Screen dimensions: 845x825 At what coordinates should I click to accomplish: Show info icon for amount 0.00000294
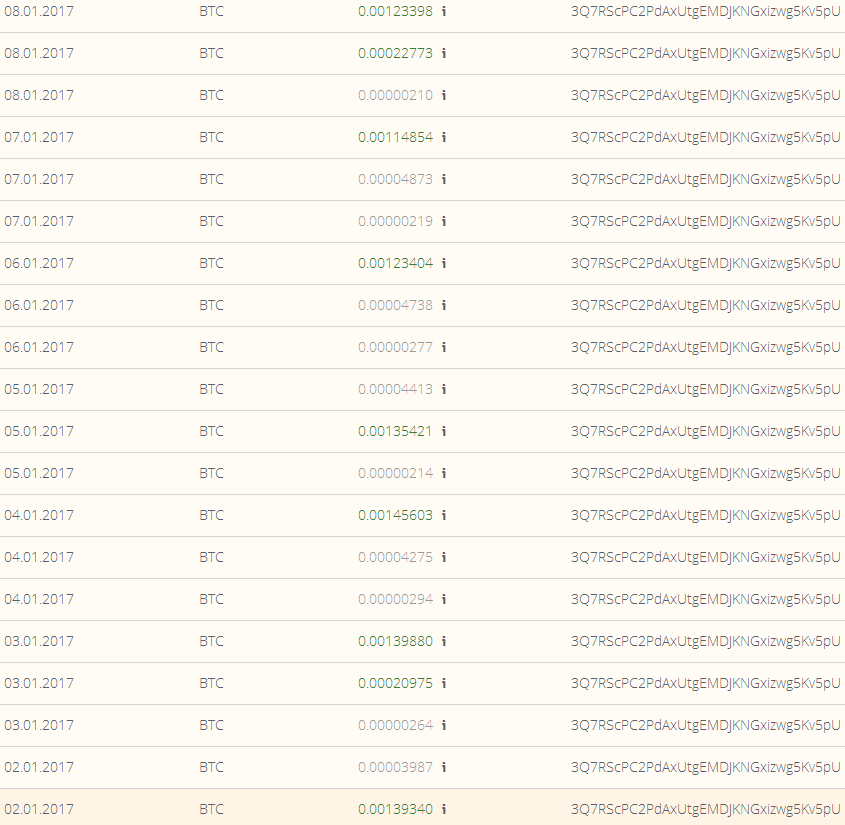[x=444, y=600]
